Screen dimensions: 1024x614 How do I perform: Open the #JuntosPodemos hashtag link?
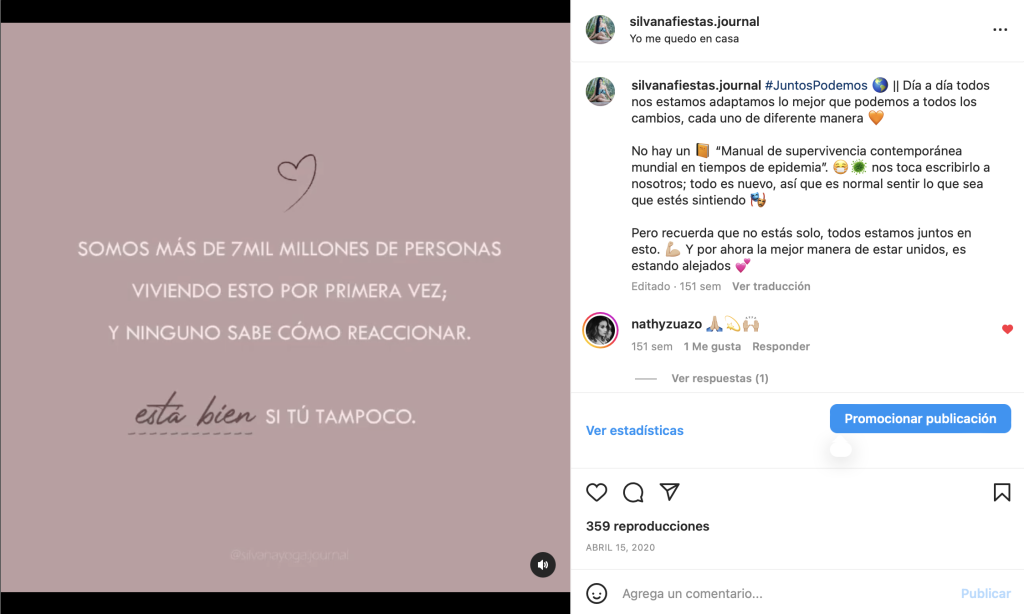point(816,86)
